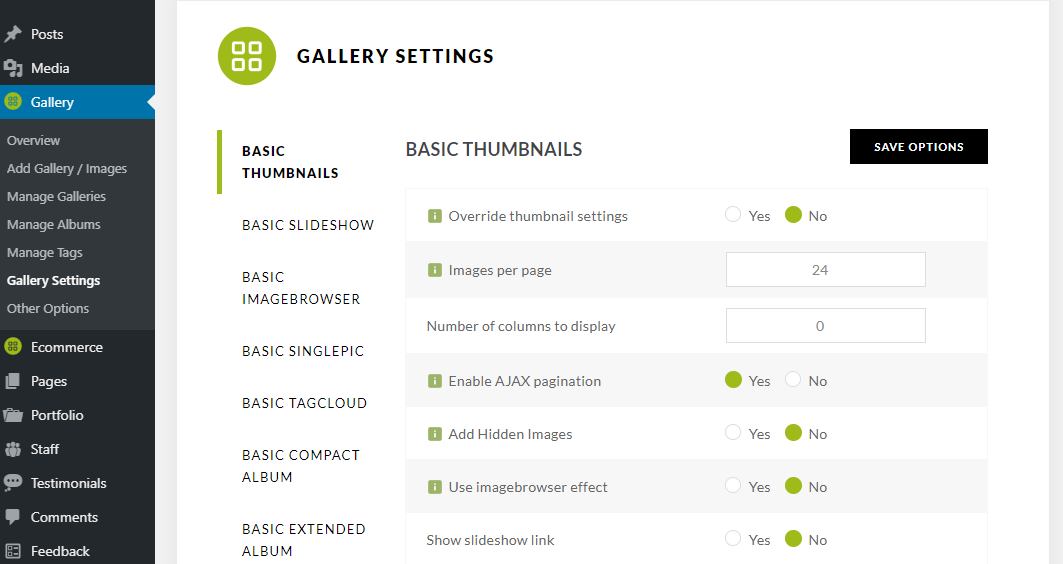Click the Number of columns input field

[x=826, y=325]
